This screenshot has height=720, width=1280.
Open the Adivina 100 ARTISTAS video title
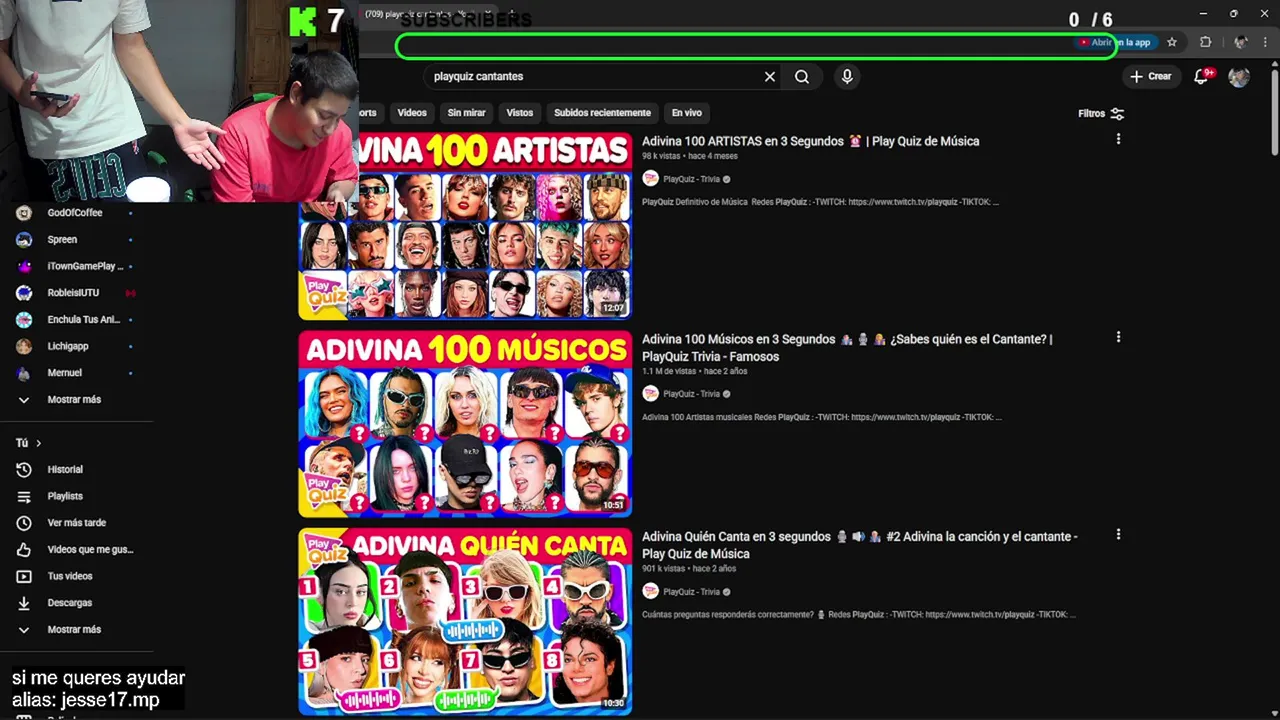pyautogui.click(x=811, y=141)
